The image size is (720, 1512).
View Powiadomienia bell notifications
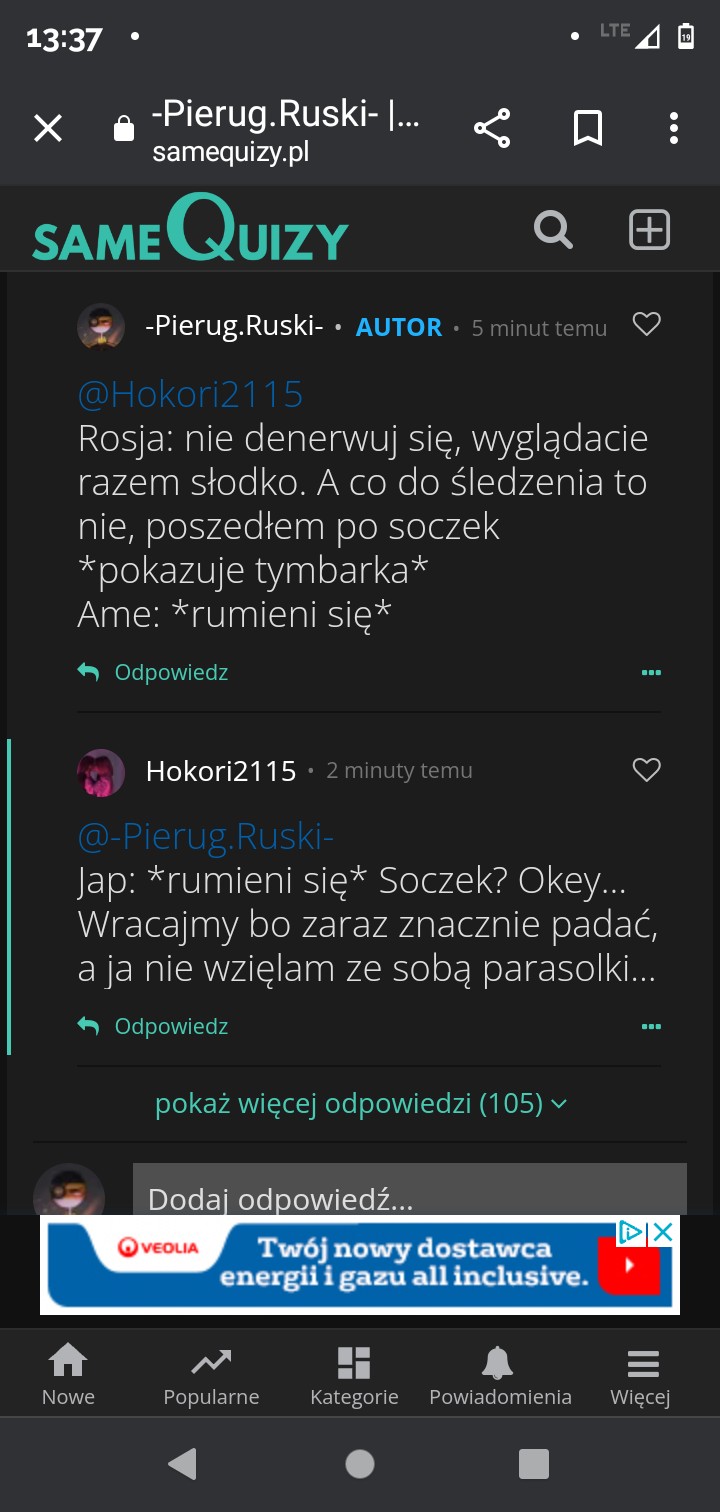coord(500,1376)
